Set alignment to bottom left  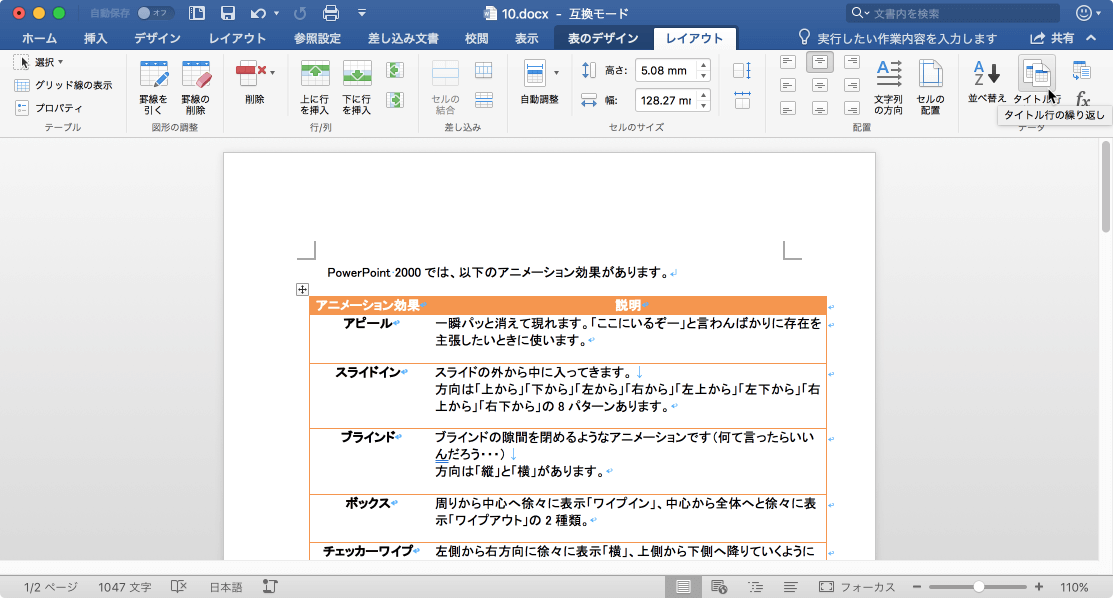(x=788, y=109)
